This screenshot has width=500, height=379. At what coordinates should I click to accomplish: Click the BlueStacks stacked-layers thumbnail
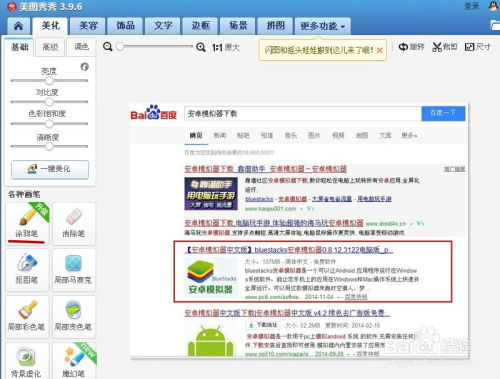pyautogui.click(x=211, y=277)
